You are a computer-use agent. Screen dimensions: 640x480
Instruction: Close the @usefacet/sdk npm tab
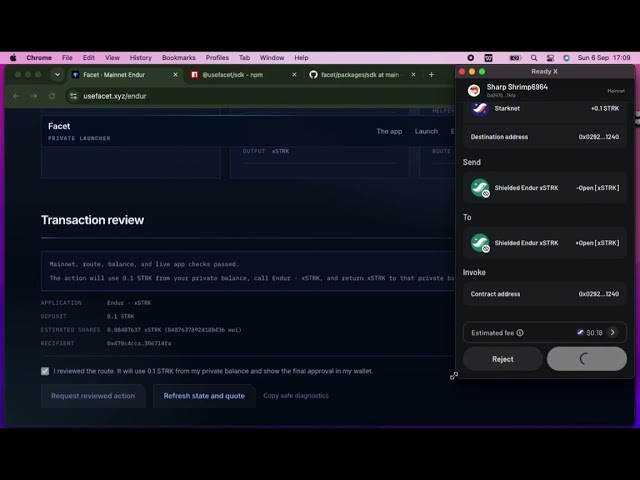[x=294, y=75]
